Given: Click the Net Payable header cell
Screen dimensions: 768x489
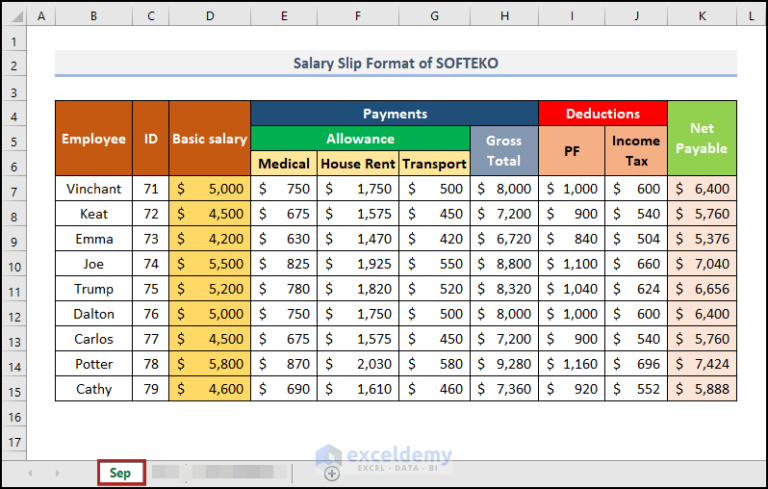Looking at the screenshot, I should click(x=702, y=139).
